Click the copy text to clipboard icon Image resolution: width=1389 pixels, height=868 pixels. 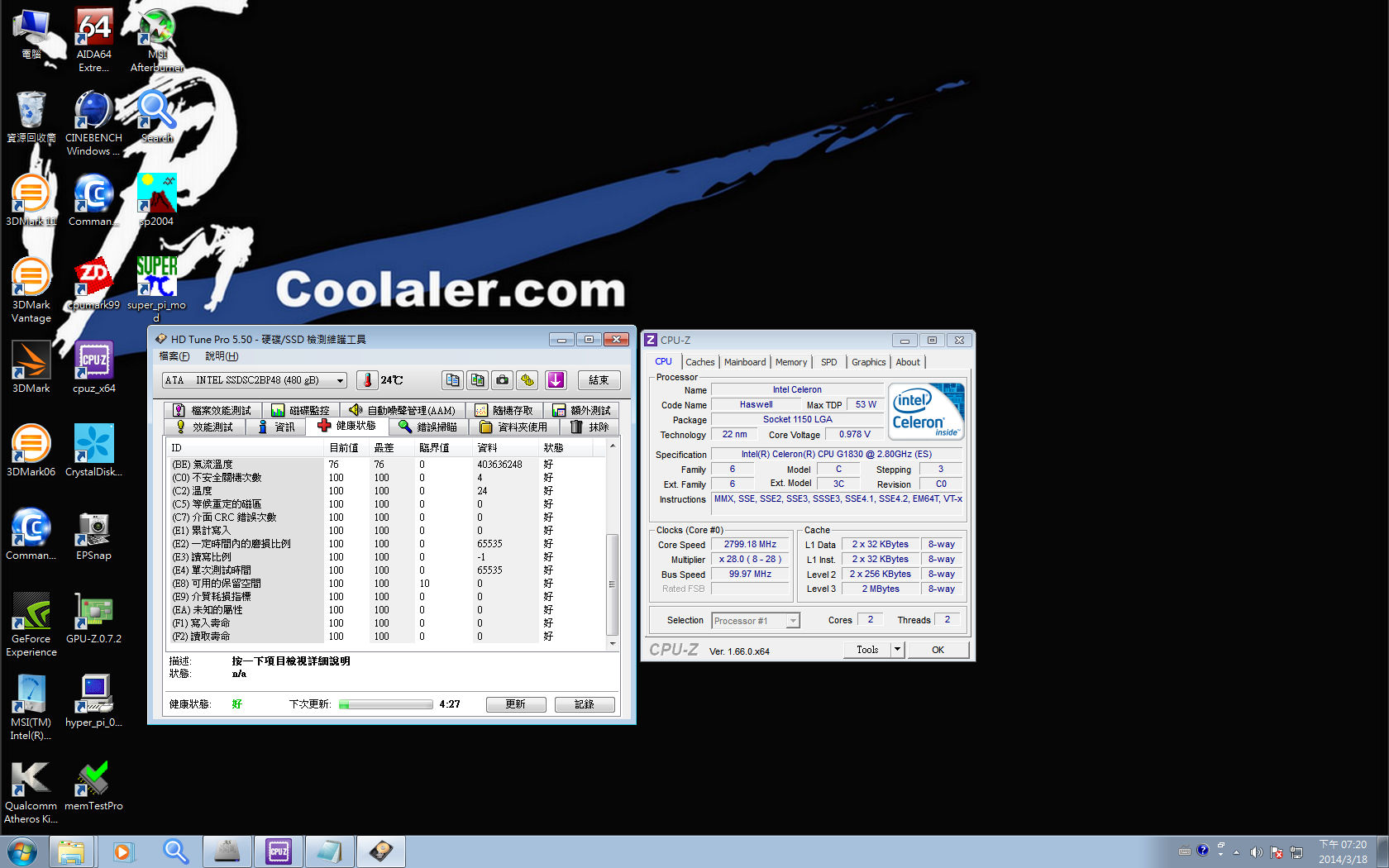click(452, 380)
